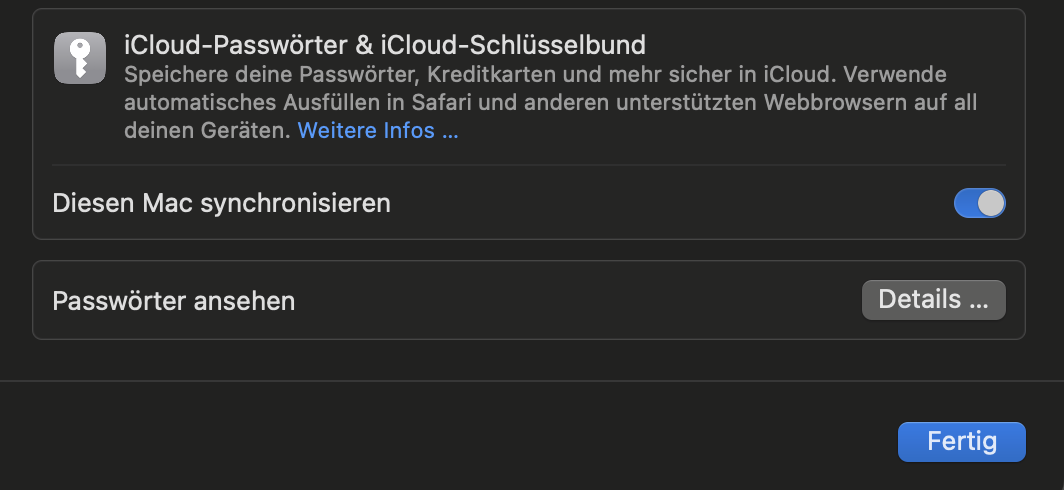Select the gray key symbol beside the title
This screenshot has width=1064, height=490.
click(x=80, y=57)
